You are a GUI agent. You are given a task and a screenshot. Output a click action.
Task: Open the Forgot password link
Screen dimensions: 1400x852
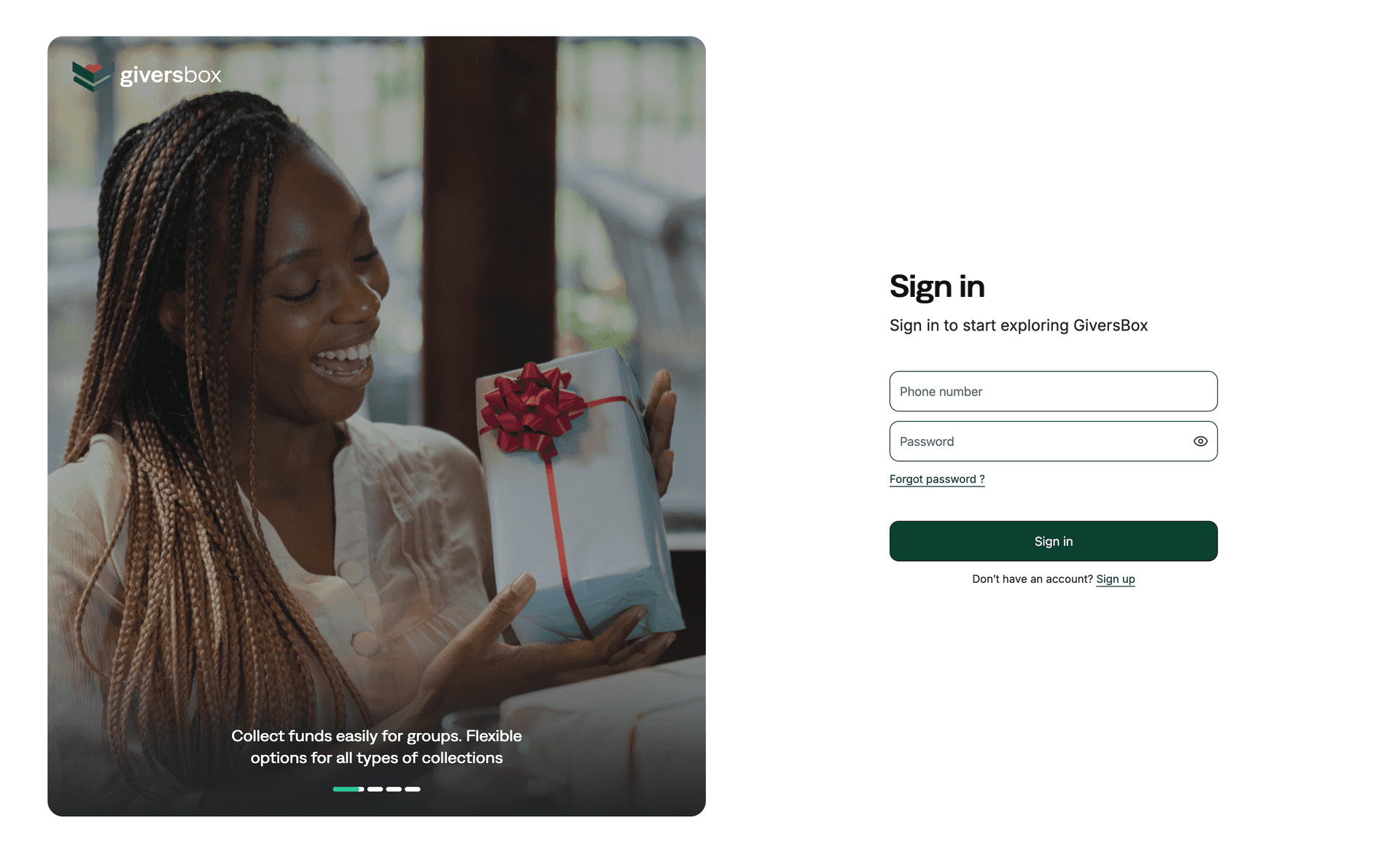937,479
